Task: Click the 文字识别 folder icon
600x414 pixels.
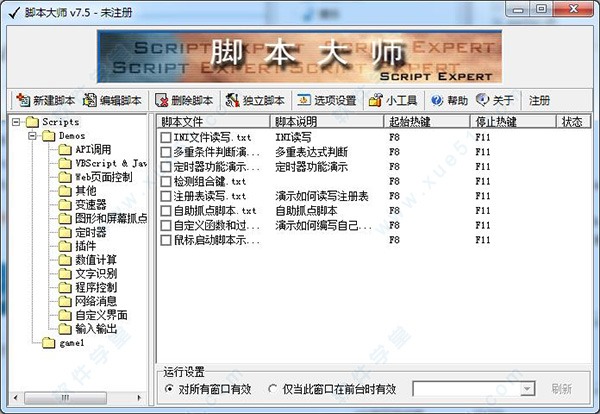Action: point(65,274)
